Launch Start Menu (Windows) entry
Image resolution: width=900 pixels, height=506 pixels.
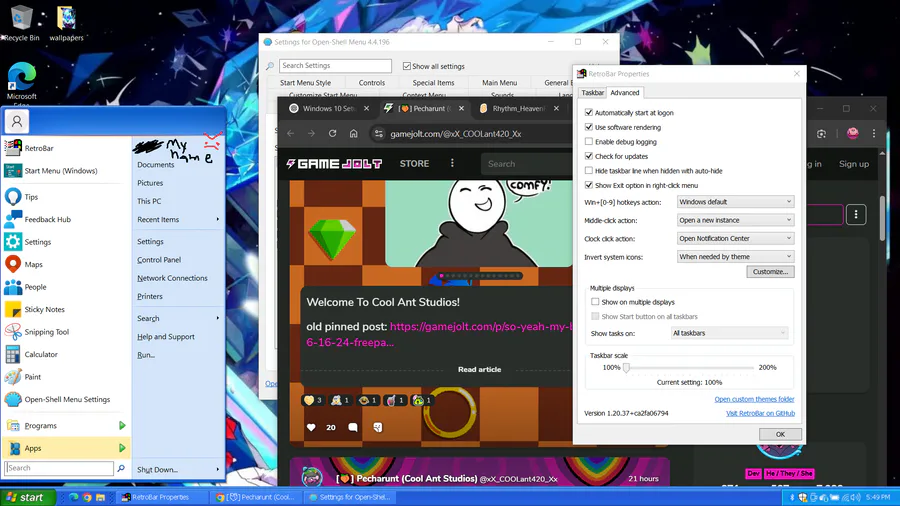click(x=66, y=170)
